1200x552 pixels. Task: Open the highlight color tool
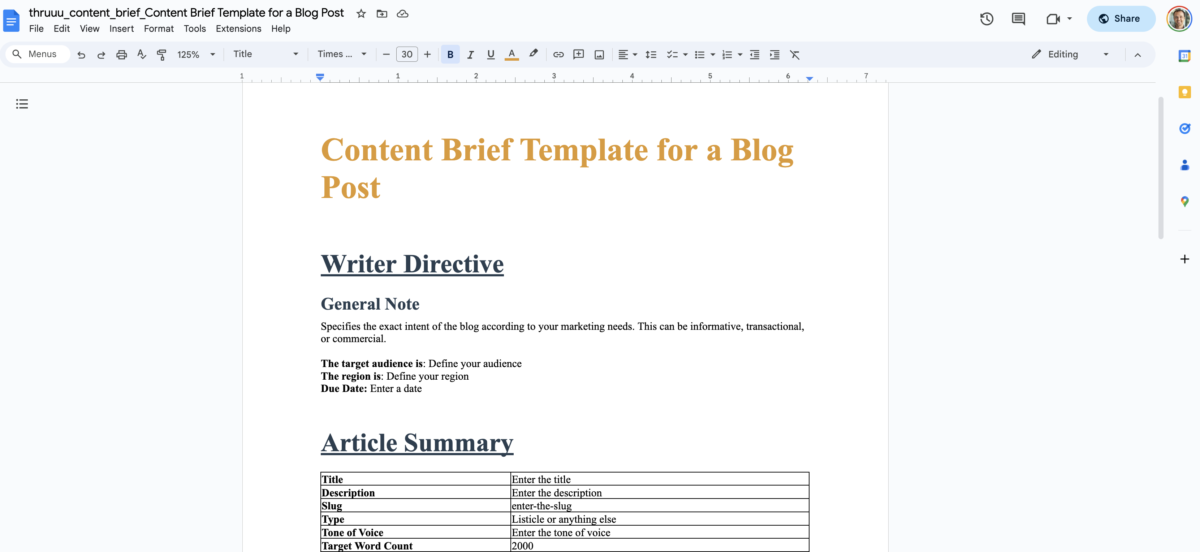[x=533, y=54]
